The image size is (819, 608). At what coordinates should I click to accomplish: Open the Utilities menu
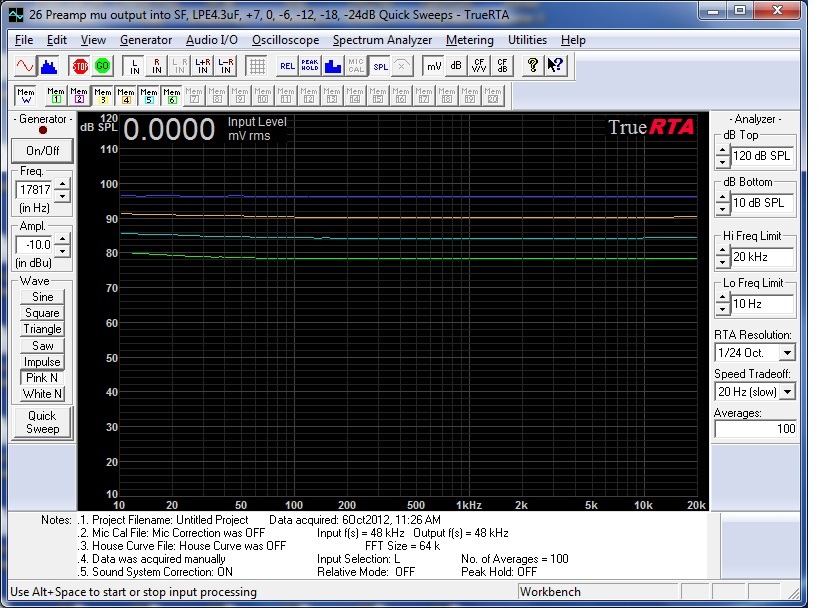pyautogui.click(x=528, y=40)
